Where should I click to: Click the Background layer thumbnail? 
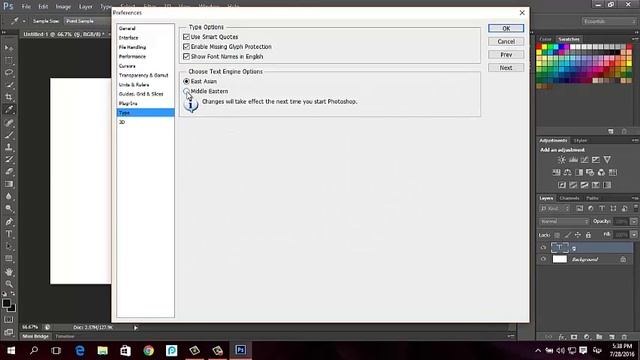pyautogui.click(x=560, y=259)
